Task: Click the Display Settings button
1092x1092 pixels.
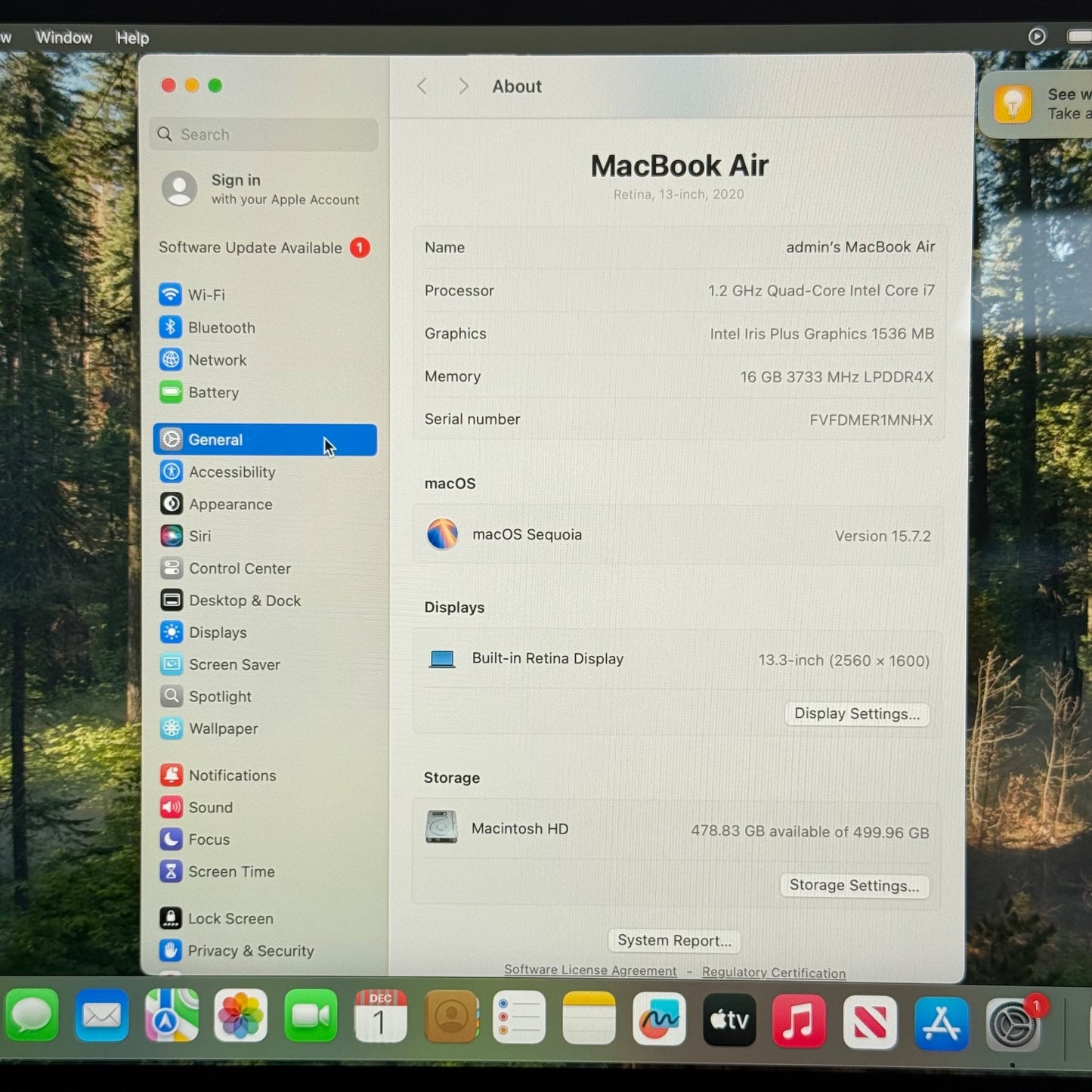Action: pyautogui.click(x=856, y=714)
